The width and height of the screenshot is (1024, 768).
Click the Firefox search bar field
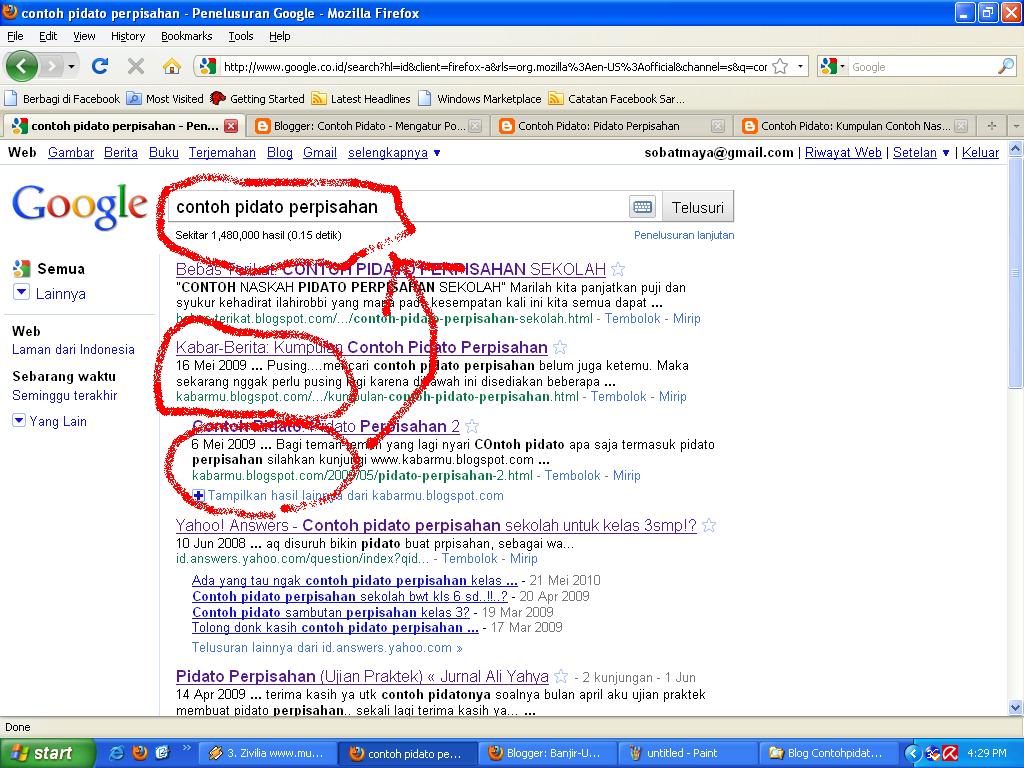[922, 67]
